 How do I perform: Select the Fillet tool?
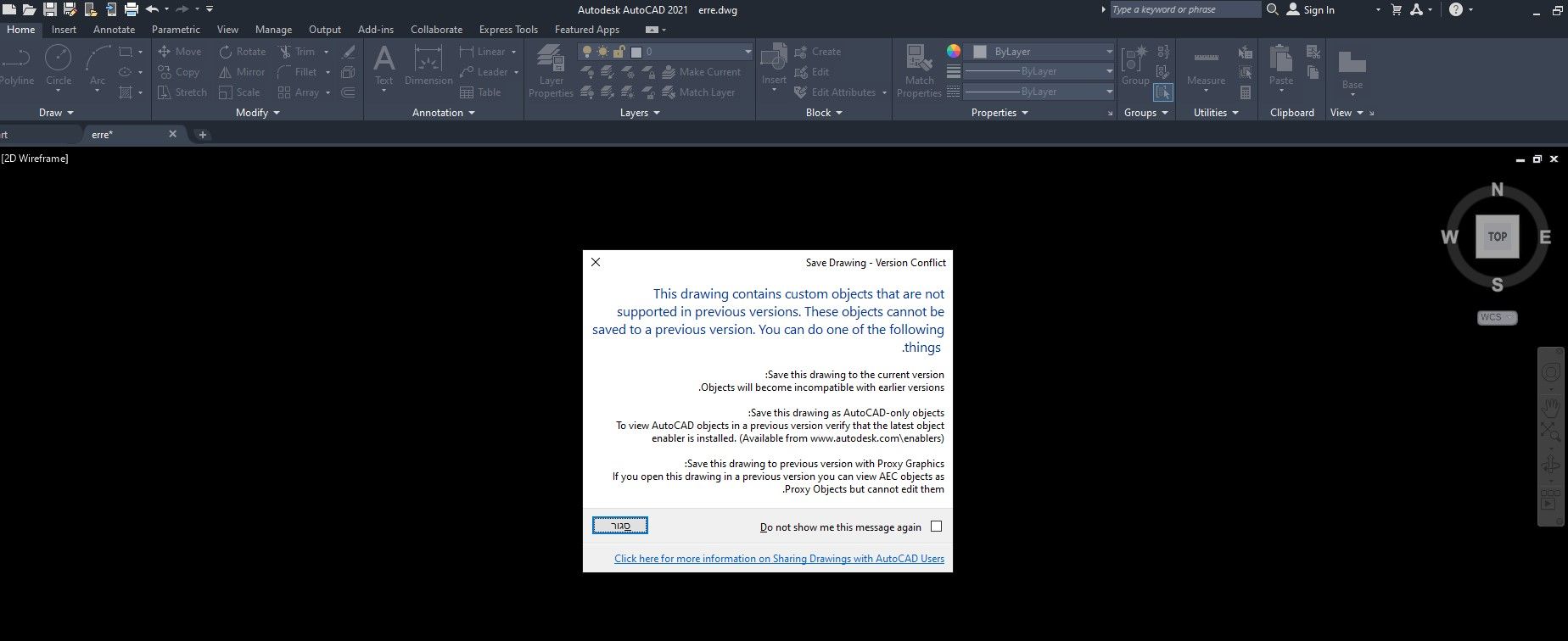click(x=297, y=72)
